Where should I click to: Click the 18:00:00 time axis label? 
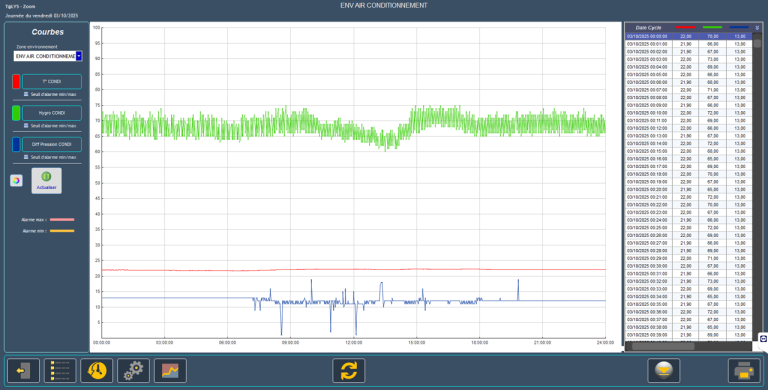click(x=479, y=343)
